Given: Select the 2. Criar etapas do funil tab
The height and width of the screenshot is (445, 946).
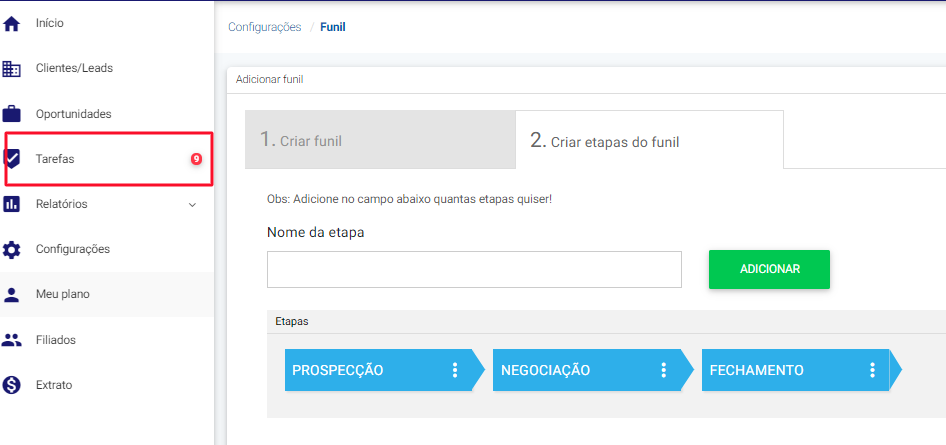Looking at the screenshot, I should pos(650,140).
